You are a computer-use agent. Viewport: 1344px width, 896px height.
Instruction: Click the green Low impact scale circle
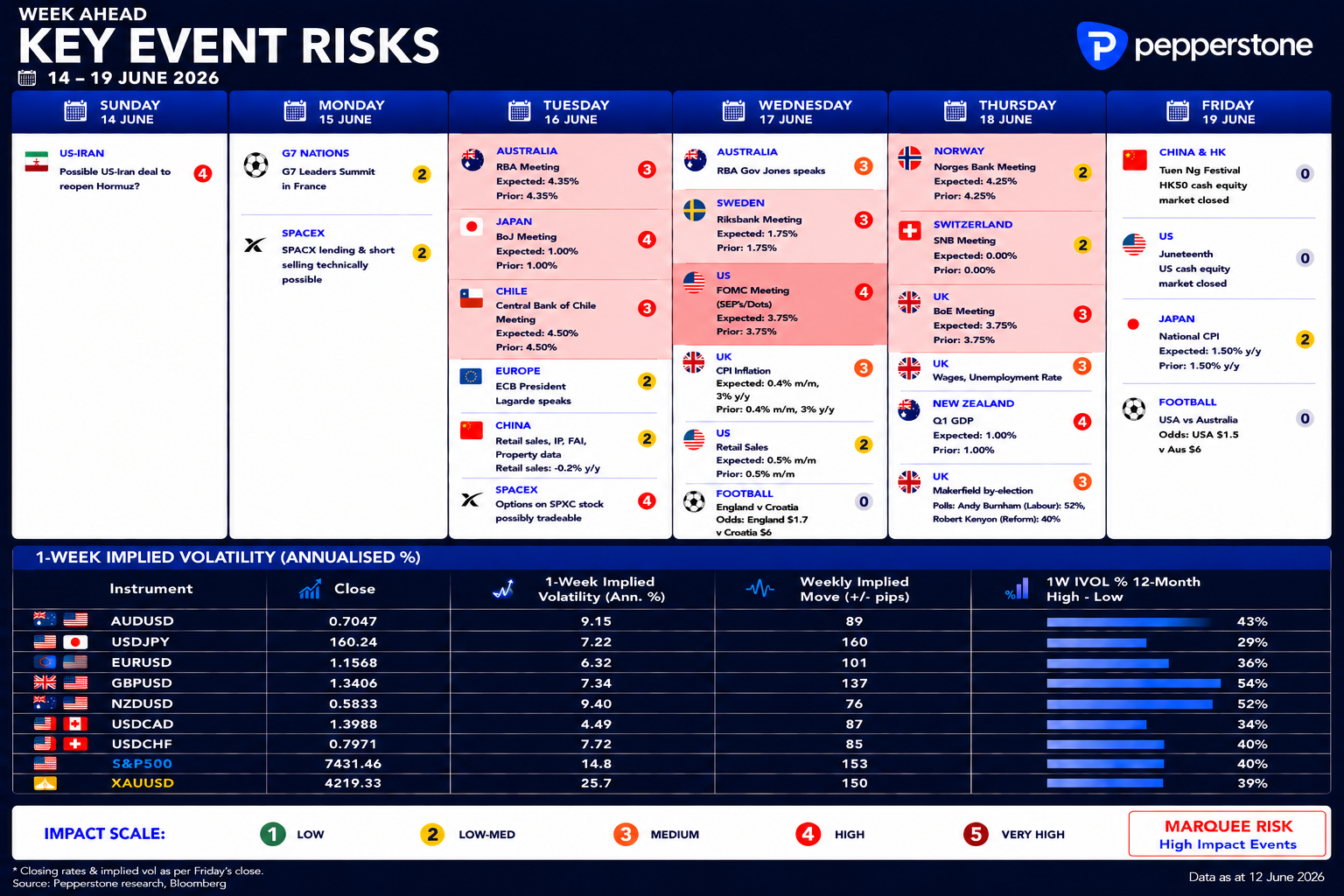273,834
